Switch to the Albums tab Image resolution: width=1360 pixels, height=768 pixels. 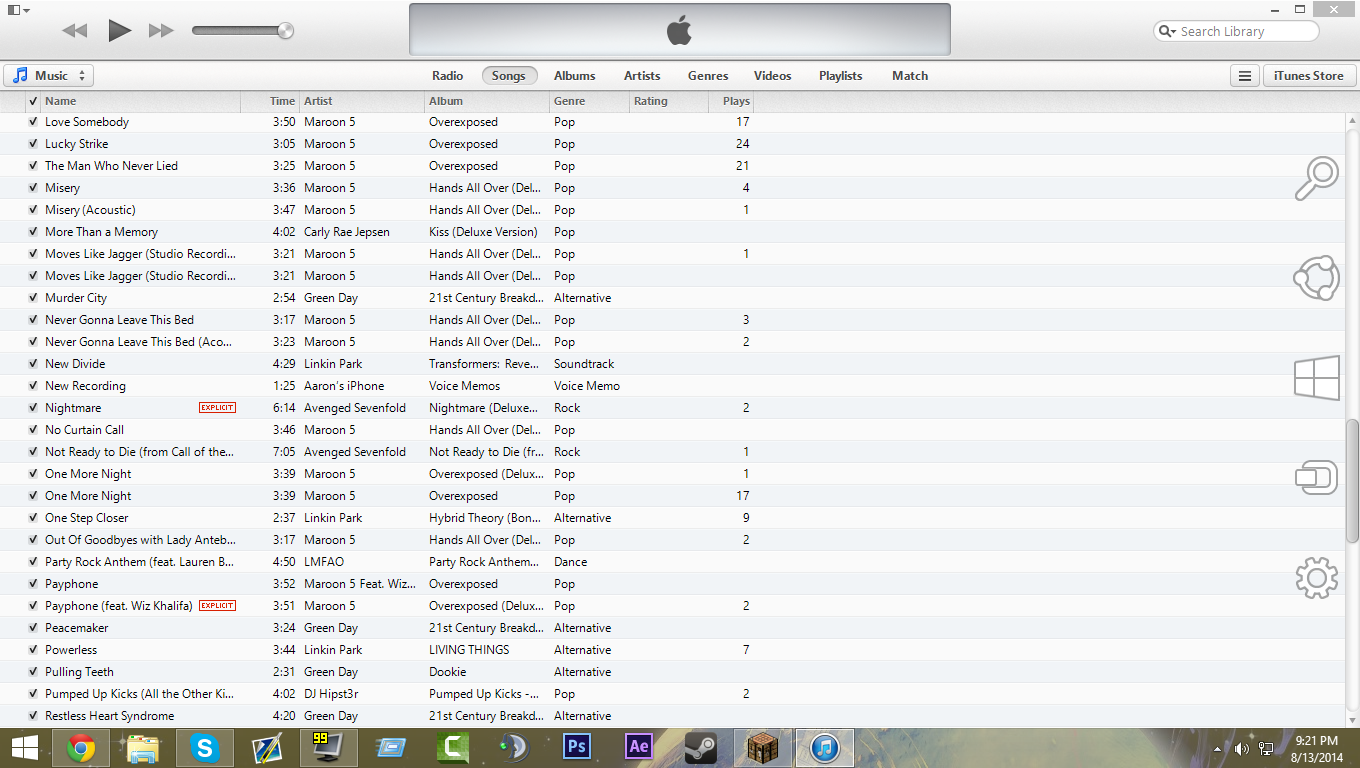pos(575,76)
